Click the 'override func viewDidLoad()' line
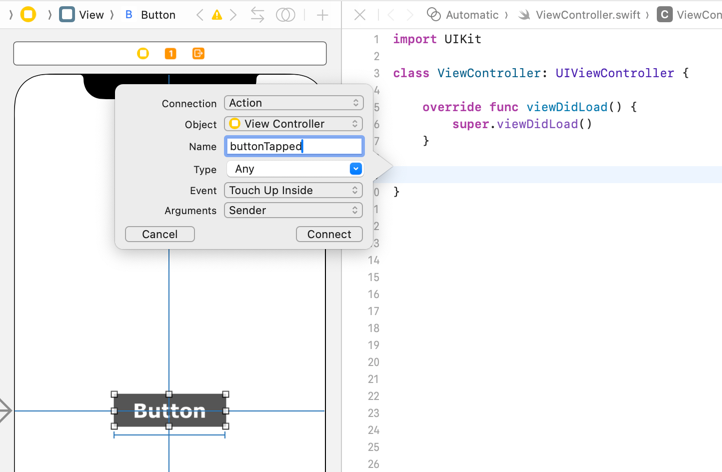This screenshot has height=472, width=722. click(530, 107)
